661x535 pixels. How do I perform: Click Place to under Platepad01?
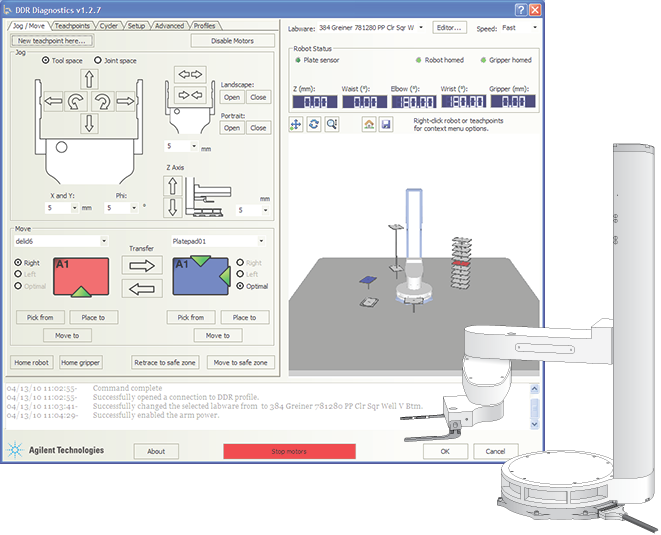tap(245, 317)
